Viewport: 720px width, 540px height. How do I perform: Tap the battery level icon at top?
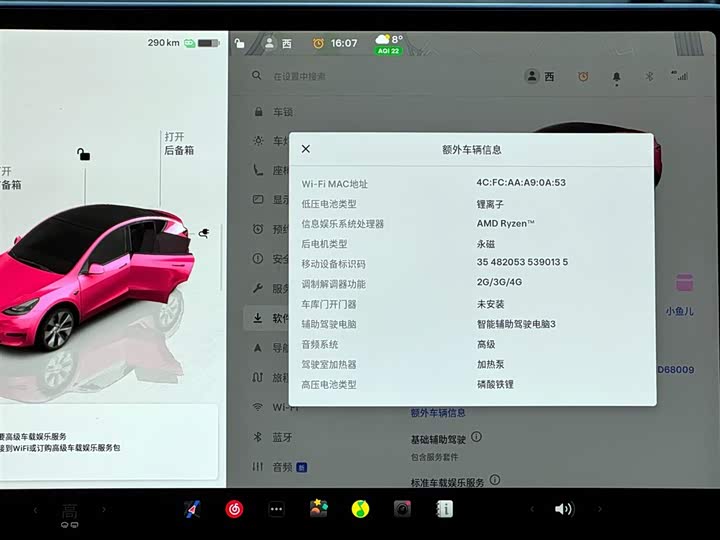(x=208, y=43)
